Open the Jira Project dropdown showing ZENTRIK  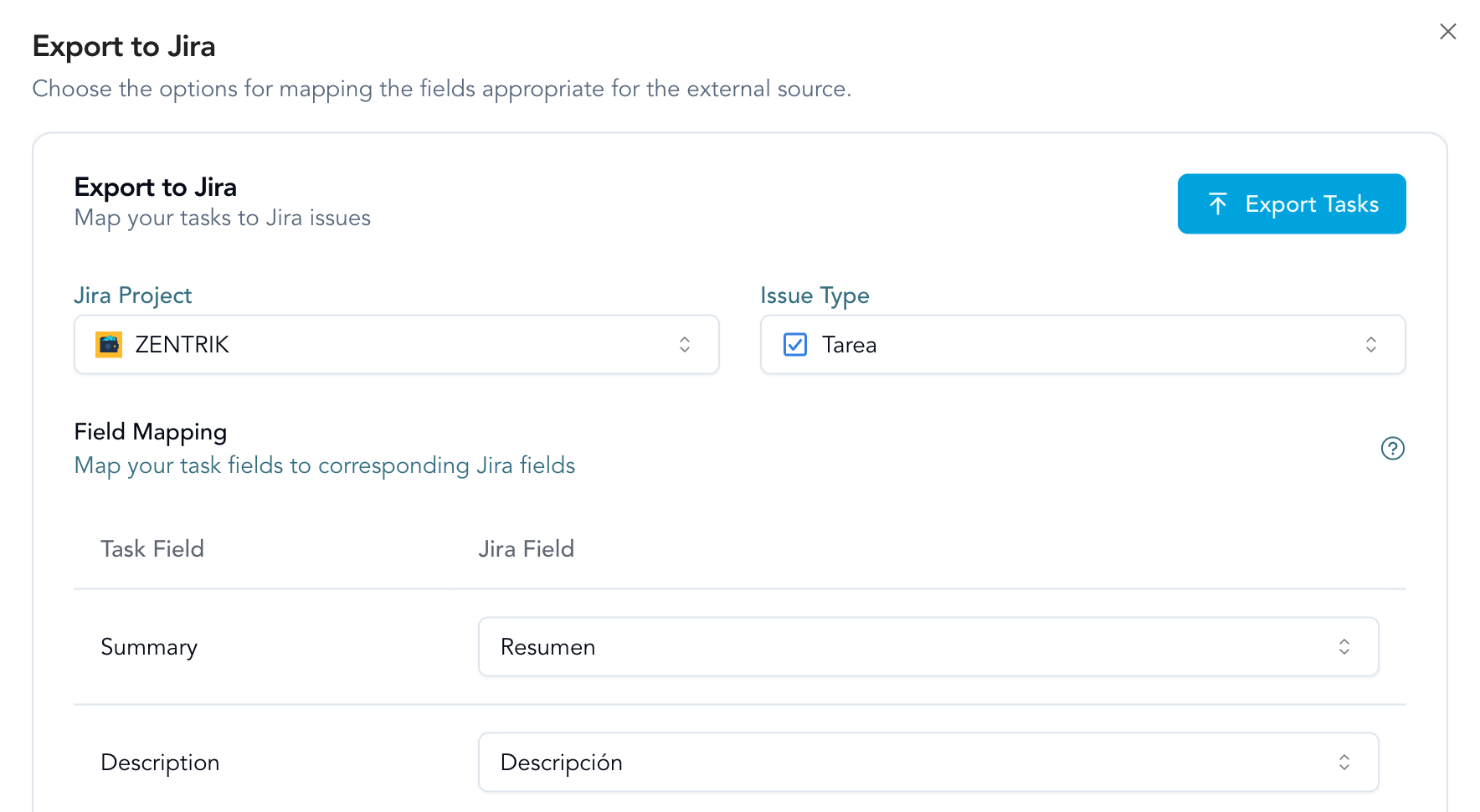pyautogui.click(x=396, y=344)
